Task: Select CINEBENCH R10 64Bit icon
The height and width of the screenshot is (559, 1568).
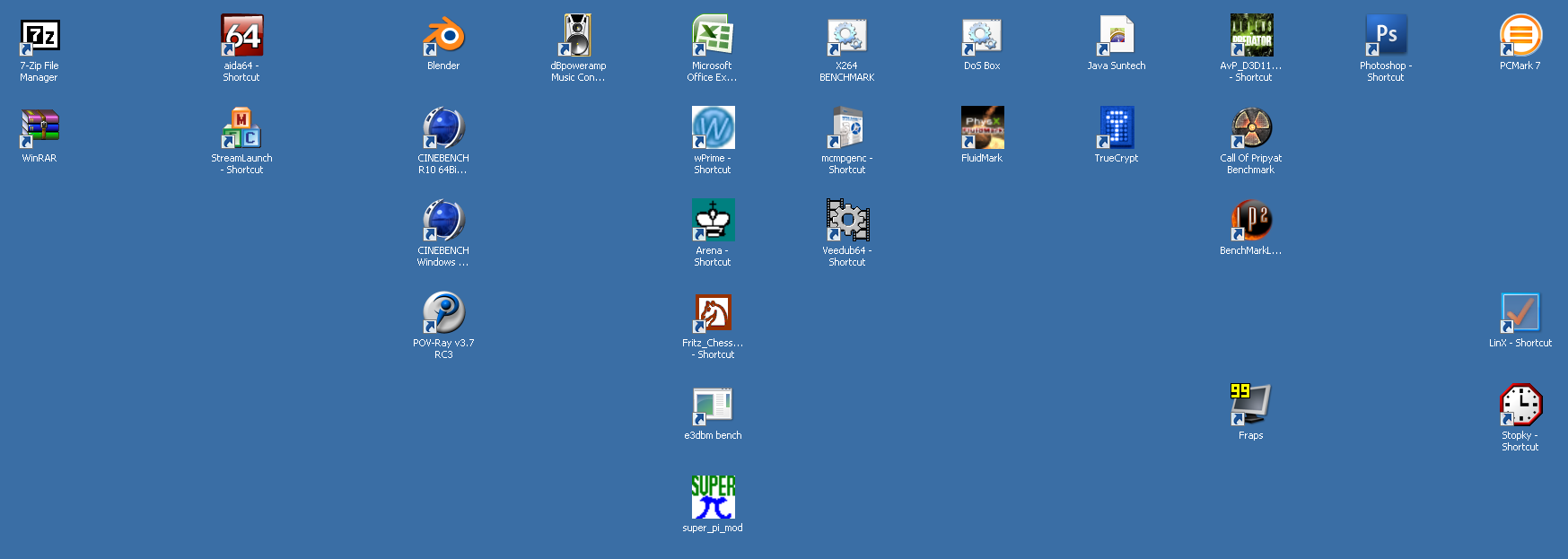Action: [443, 128]
